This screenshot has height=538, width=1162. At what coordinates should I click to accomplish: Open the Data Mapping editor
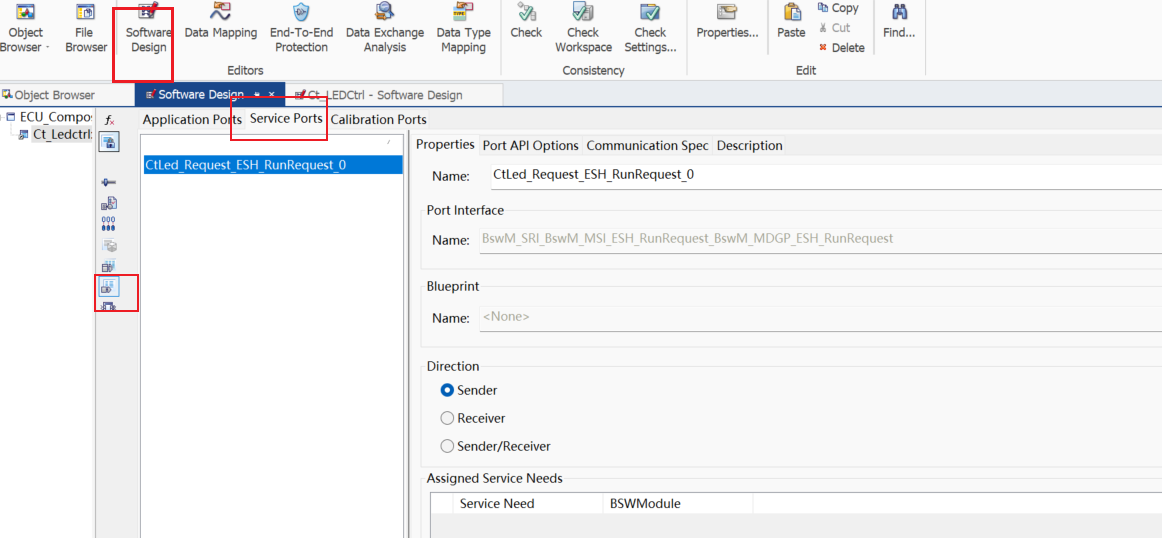pos(221,22)
